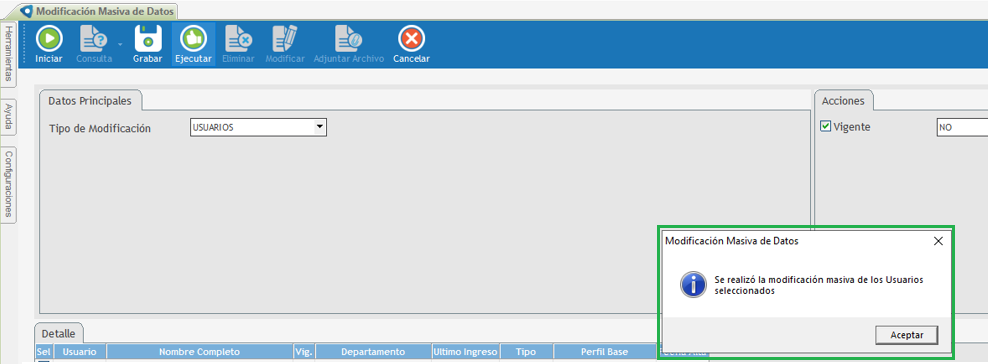
Task: Click the Sel column header
Action: coord(43,351)
